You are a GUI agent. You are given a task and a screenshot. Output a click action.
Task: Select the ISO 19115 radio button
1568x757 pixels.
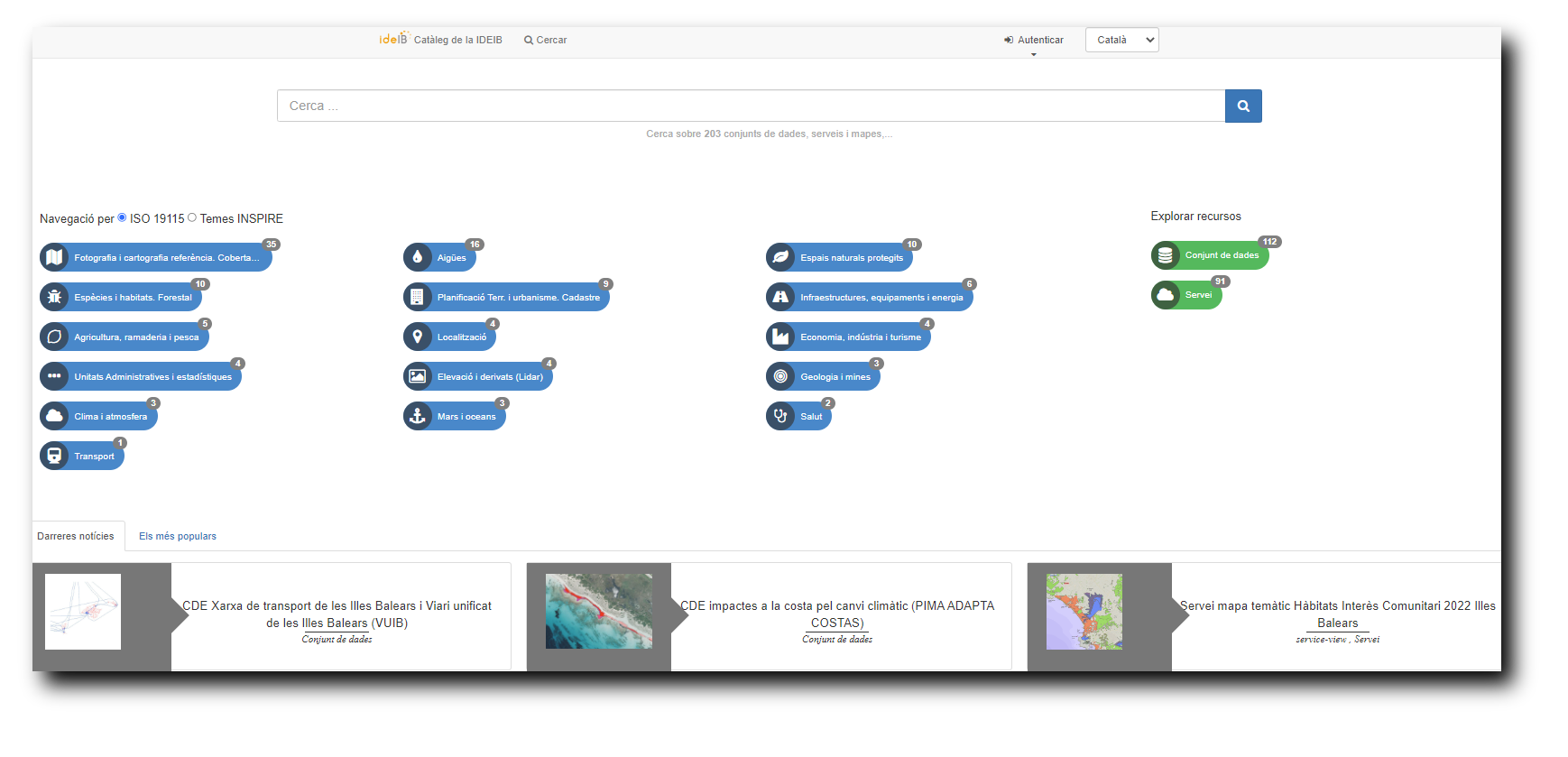[x=122, y=217]
